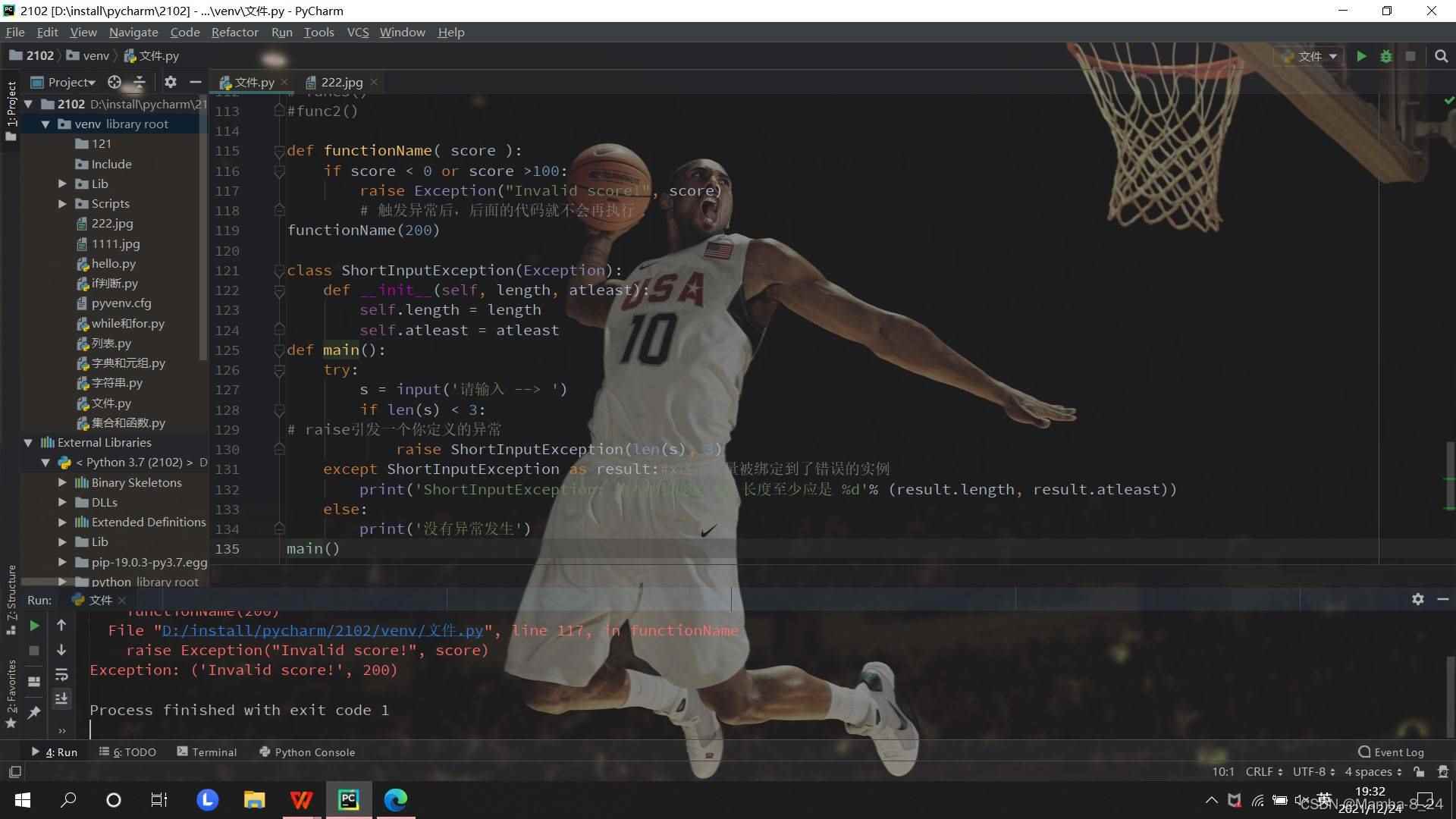Click the Settings gear icon in Project panel
This screenshot has height=819, width=1456.
tap(171, 82)
